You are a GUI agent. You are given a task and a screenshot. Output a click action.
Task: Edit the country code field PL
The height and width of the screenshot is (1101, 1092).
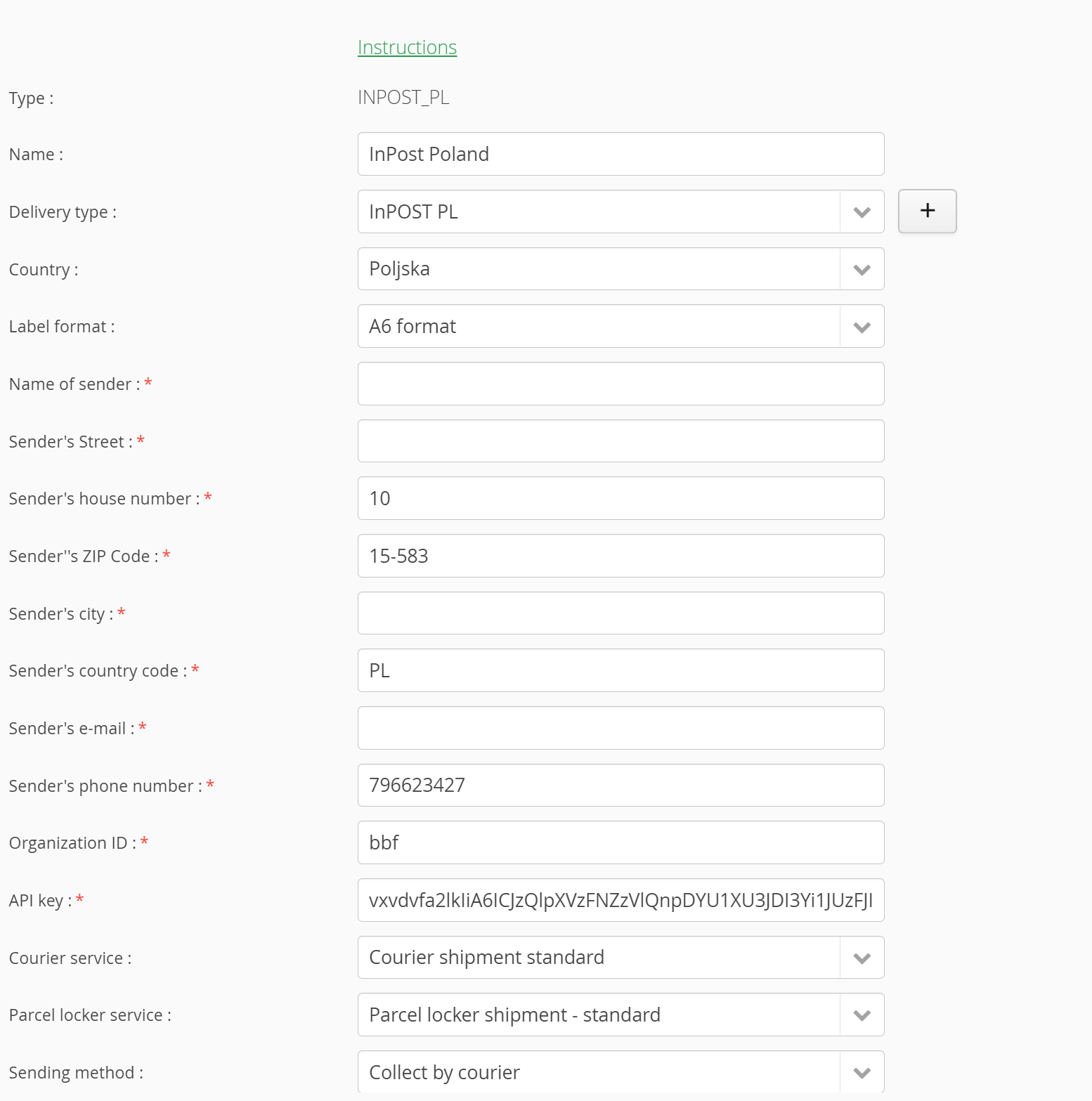tap(620, 670)
